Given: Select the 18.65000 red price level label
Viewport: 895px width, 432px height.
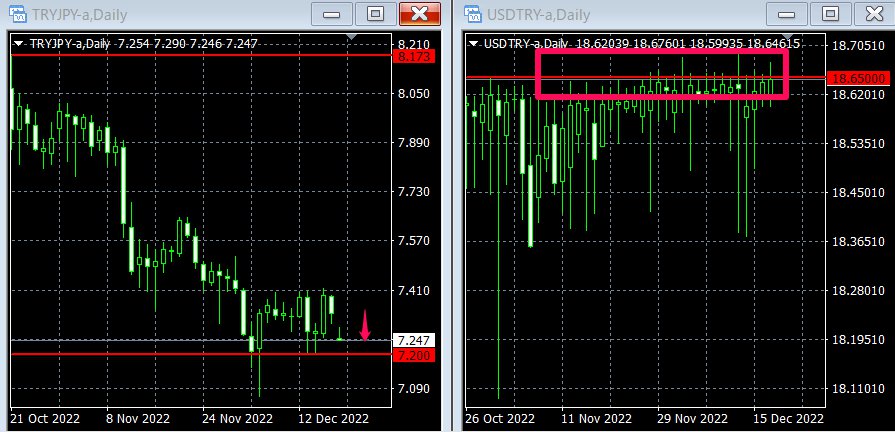Looking at the screenshot, I should tap(860, 78).
